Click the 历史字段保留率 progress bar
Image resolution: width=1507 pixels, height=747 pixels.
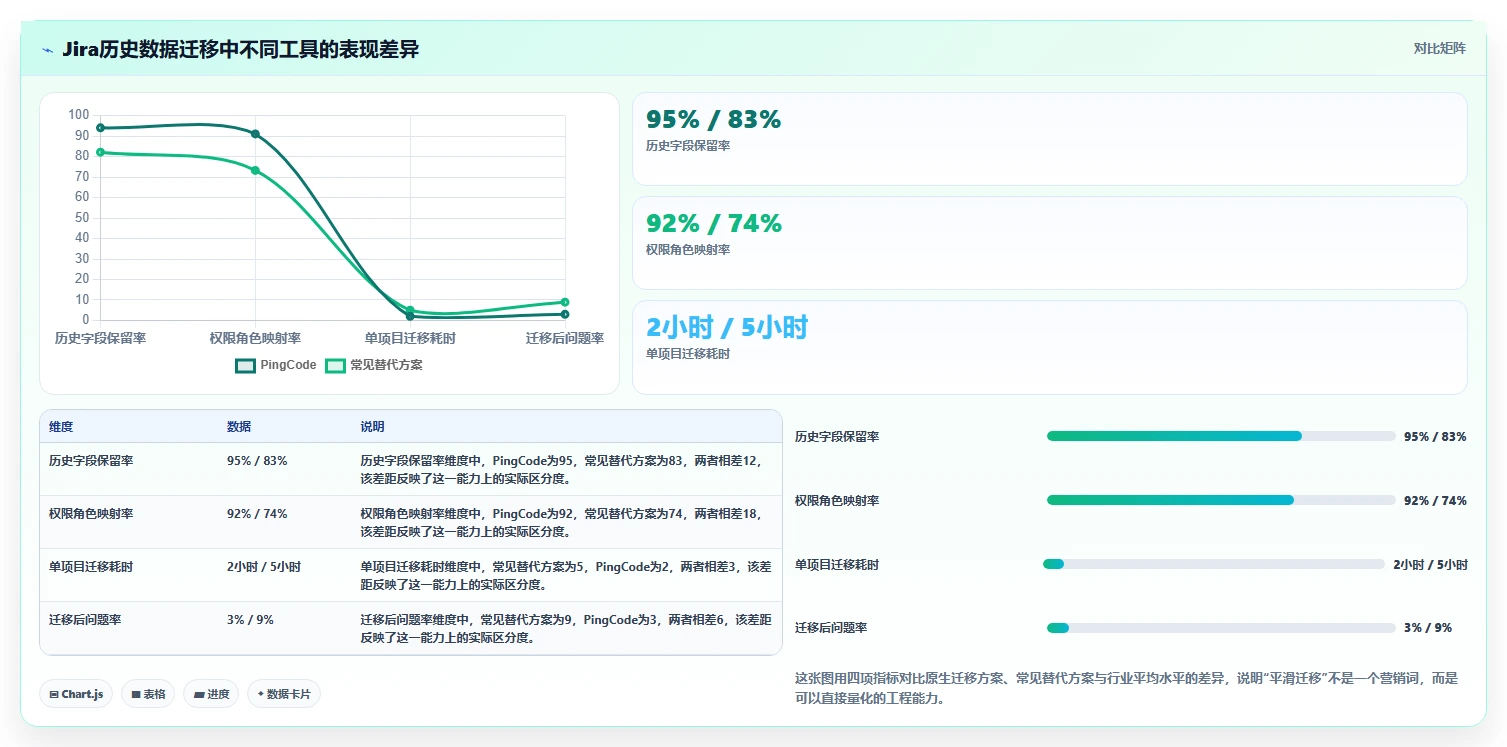coord(1221,436)
